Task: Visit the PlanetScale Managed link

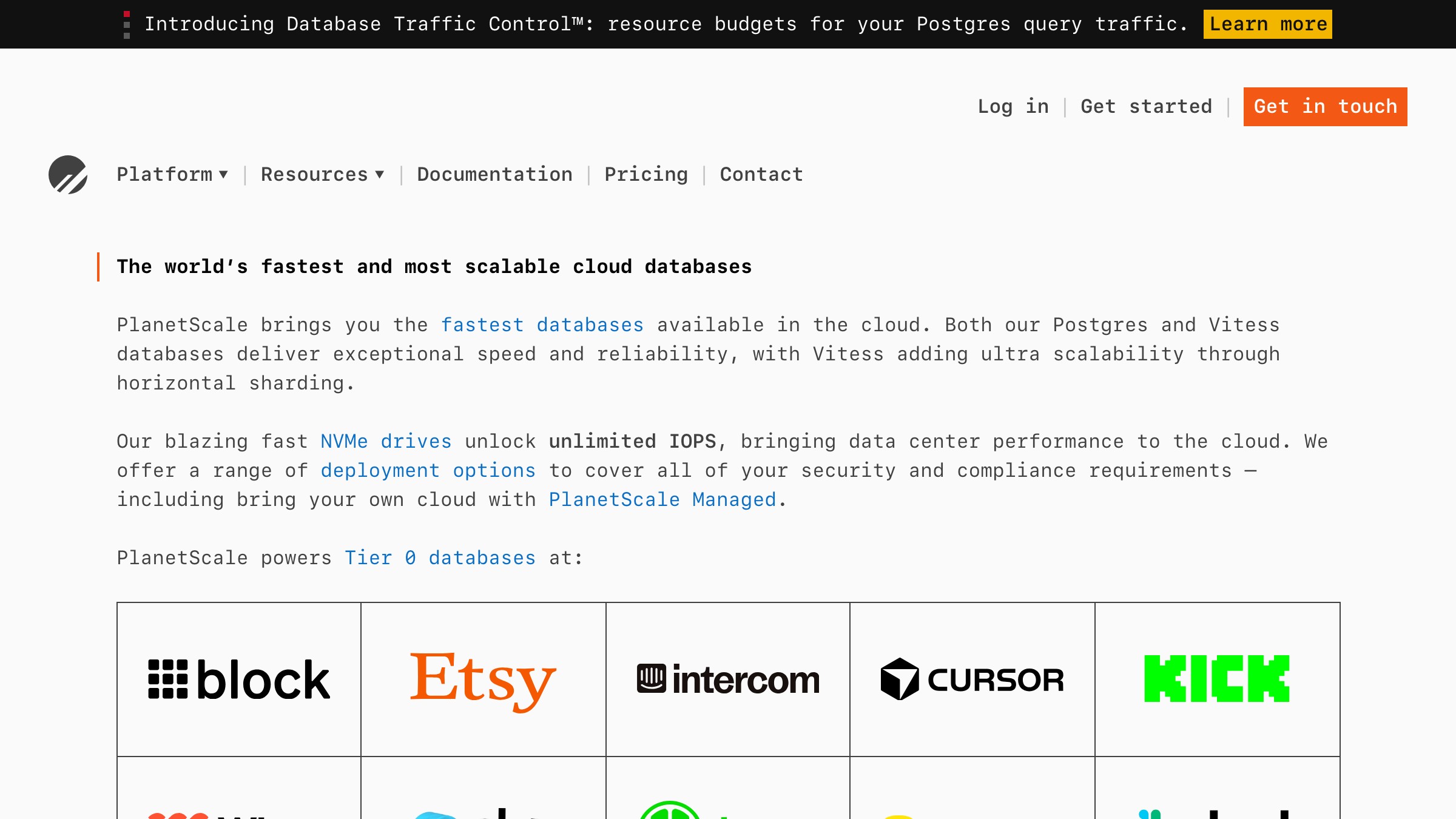Action: (x=662, y=500)
